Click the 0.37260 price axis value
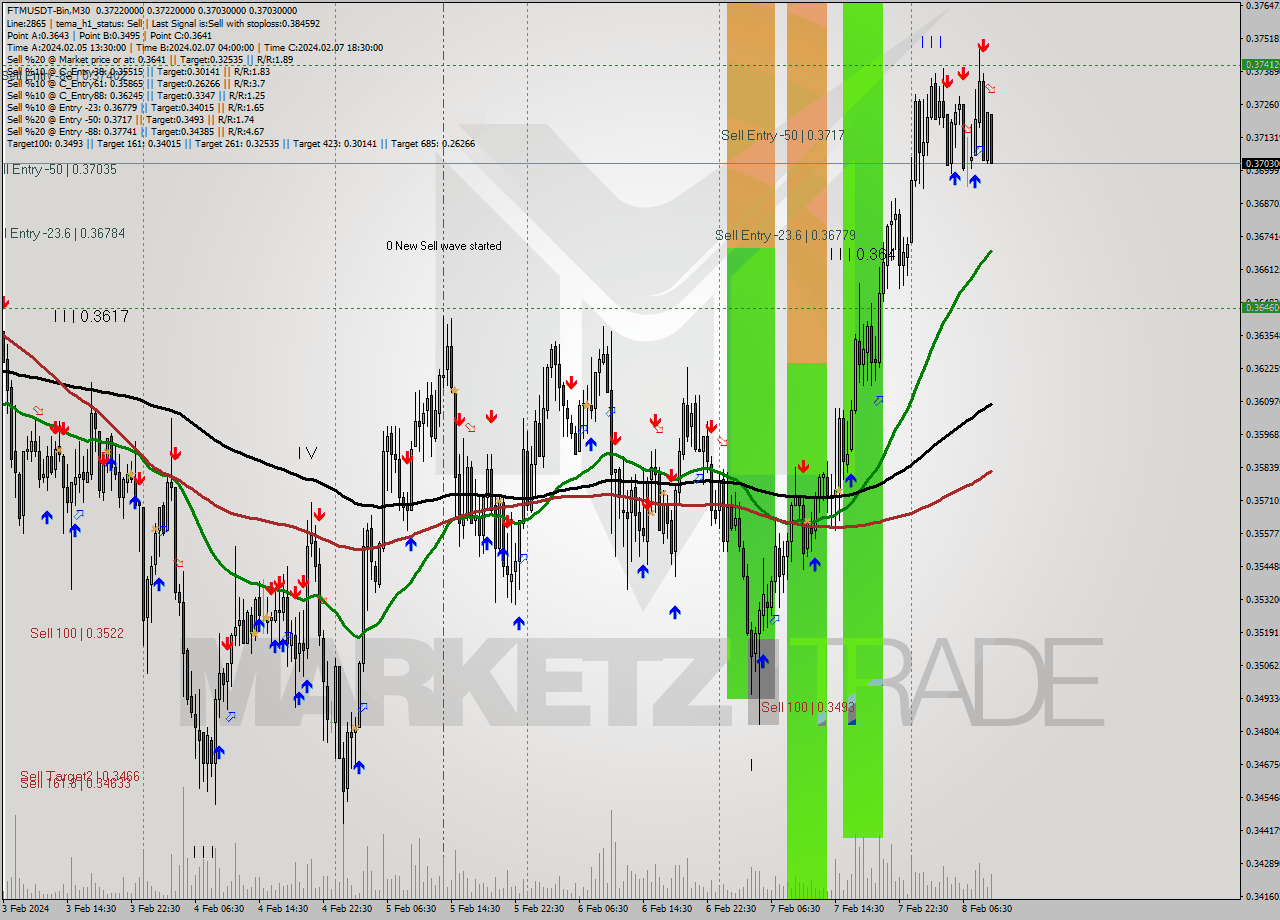Viewport: 1280px width, 920px height. pos(1262,105)
